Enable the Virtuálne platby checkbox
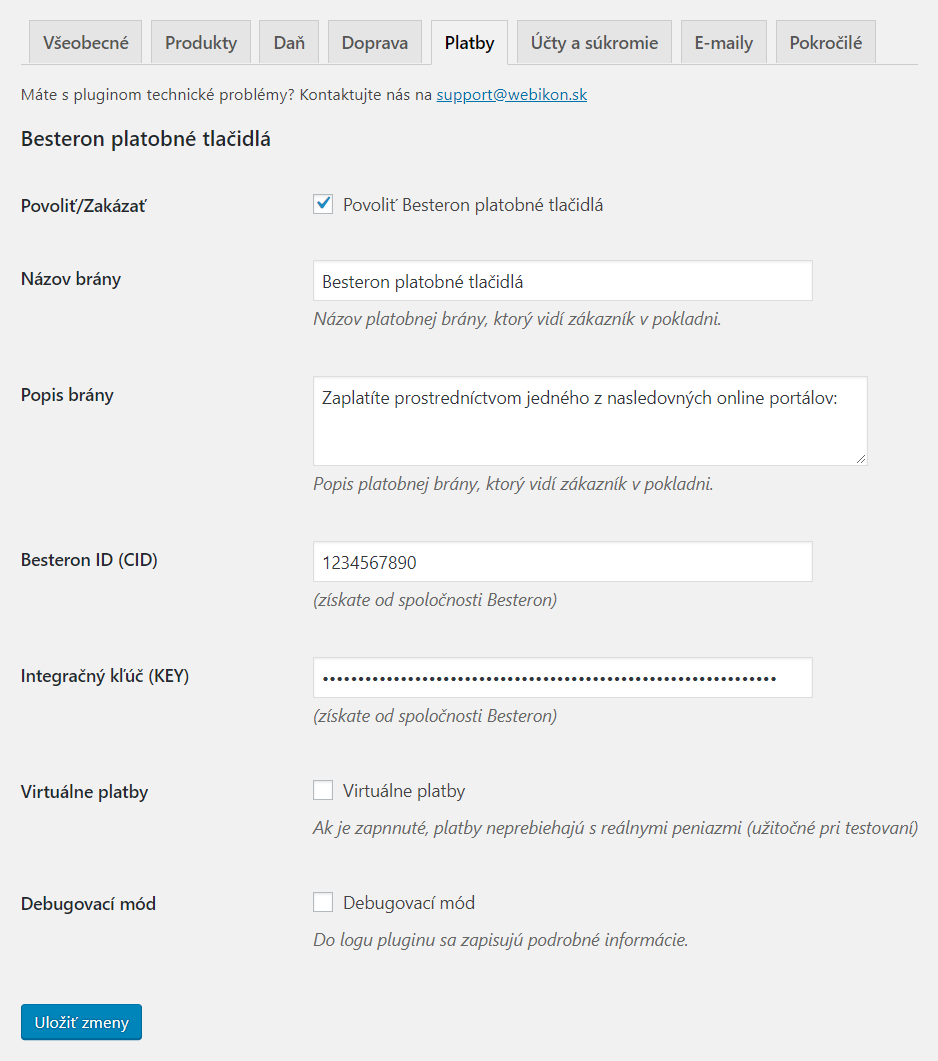The image size is (938, 1061). click(323, 791)
